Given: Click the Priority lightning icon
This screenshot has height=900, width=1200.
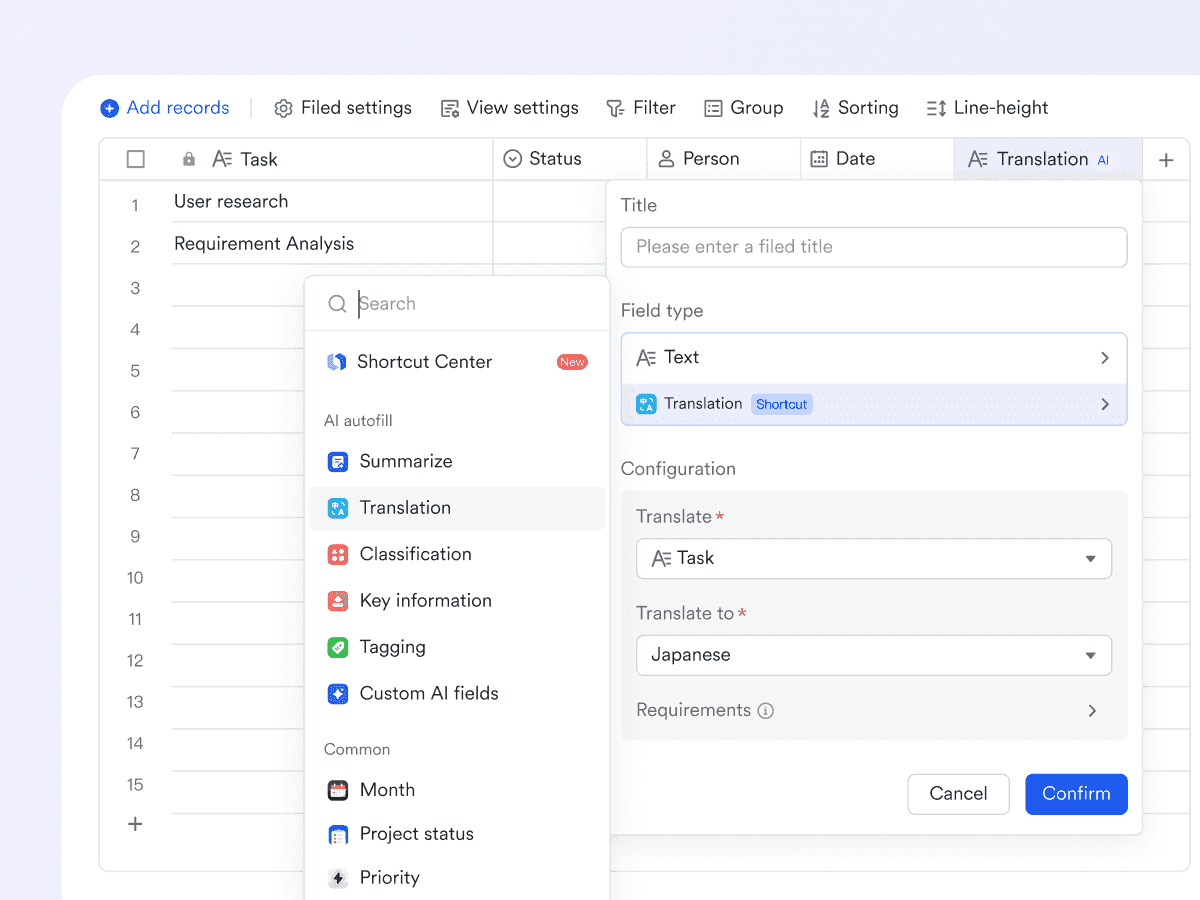Looking at the screenshot, I should coord(338,878).
